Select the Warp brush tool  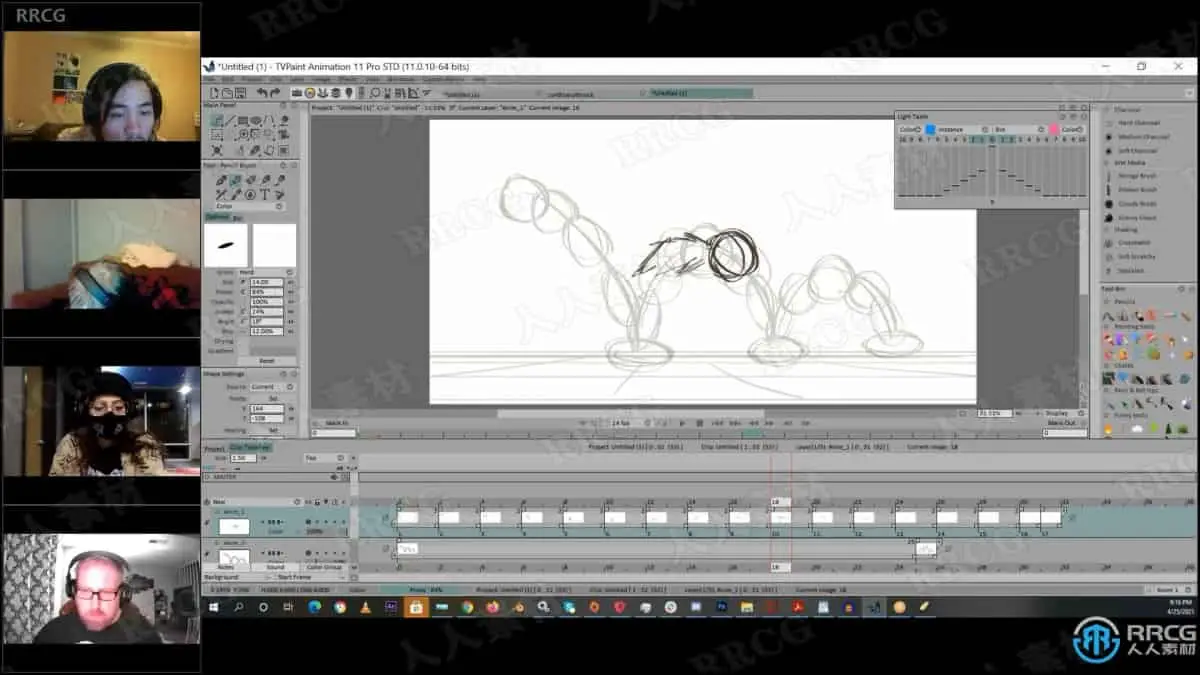[x=279, y=195]
